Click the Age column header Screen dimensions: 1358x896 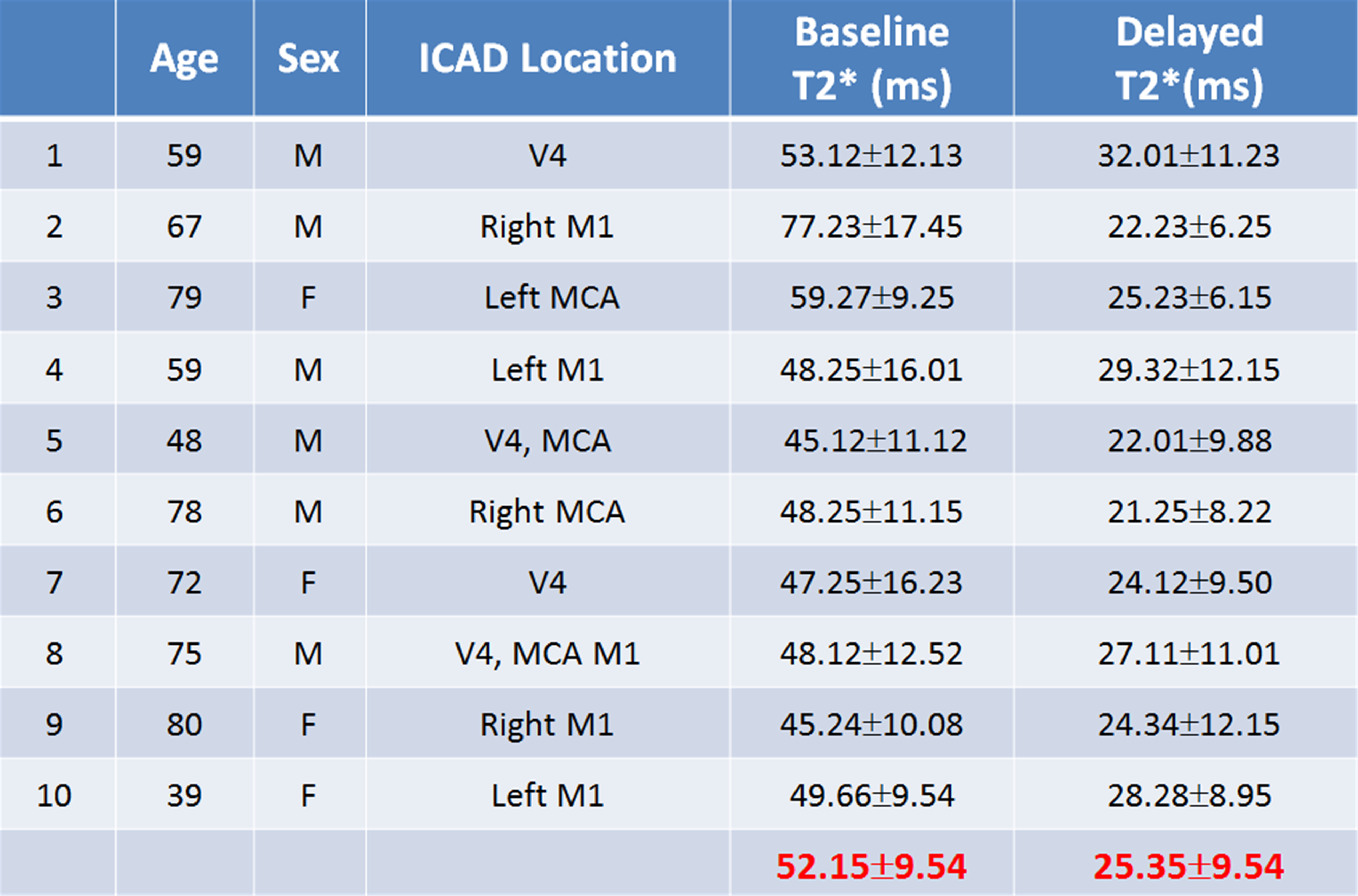pos(184,58)
